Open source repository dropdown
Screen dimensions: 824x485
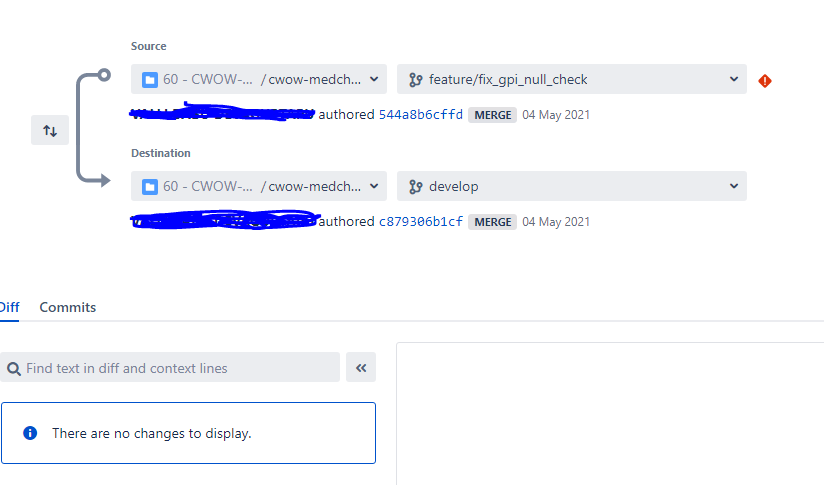point(259,79)
